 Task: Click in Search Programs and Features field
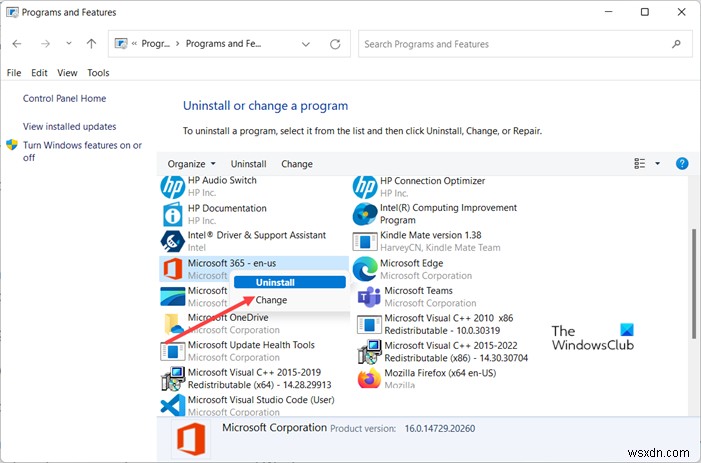[525, 44]
